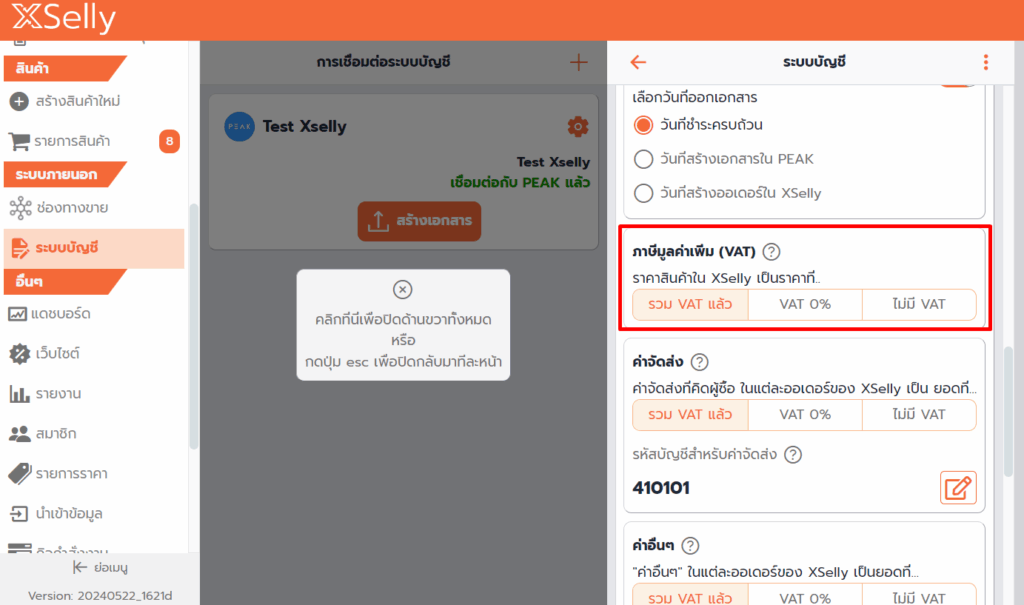The width and height of the screenshot is (1024, 605).
Task: Open the three-dot more options menu
Action: click(x=985, y=62)
